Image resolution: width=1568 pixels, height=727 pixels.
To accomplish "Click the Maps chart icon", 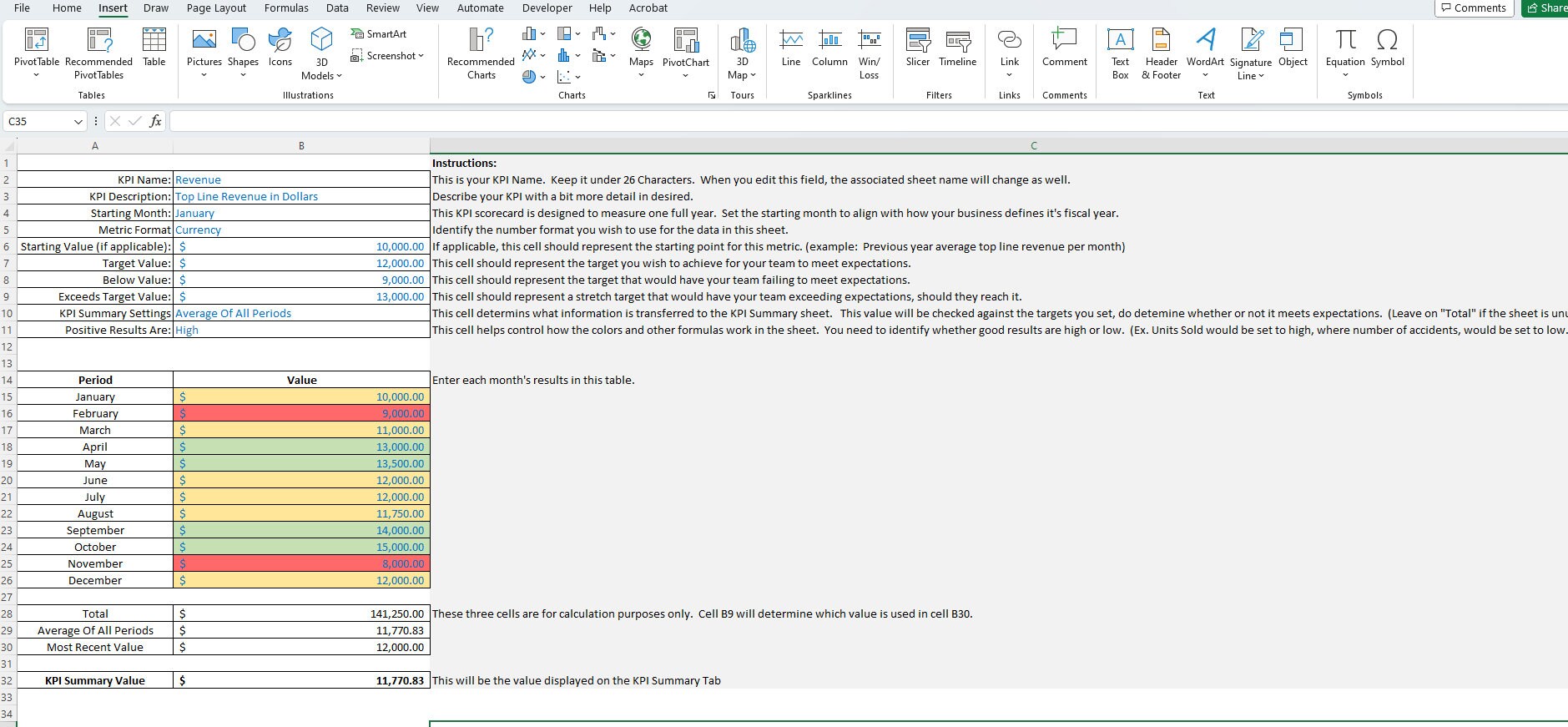I will (x=641, y=39).
